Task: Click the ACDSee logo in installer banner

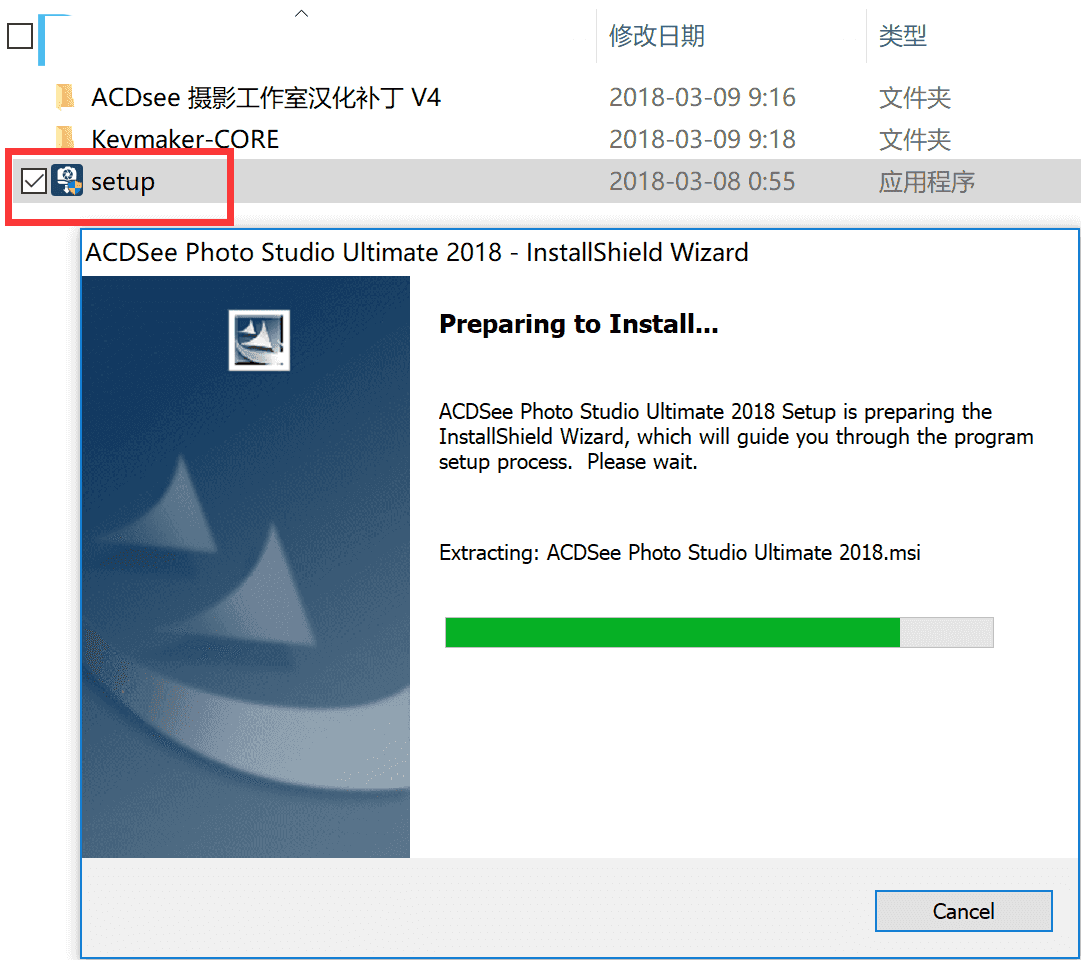Action: 259,340
